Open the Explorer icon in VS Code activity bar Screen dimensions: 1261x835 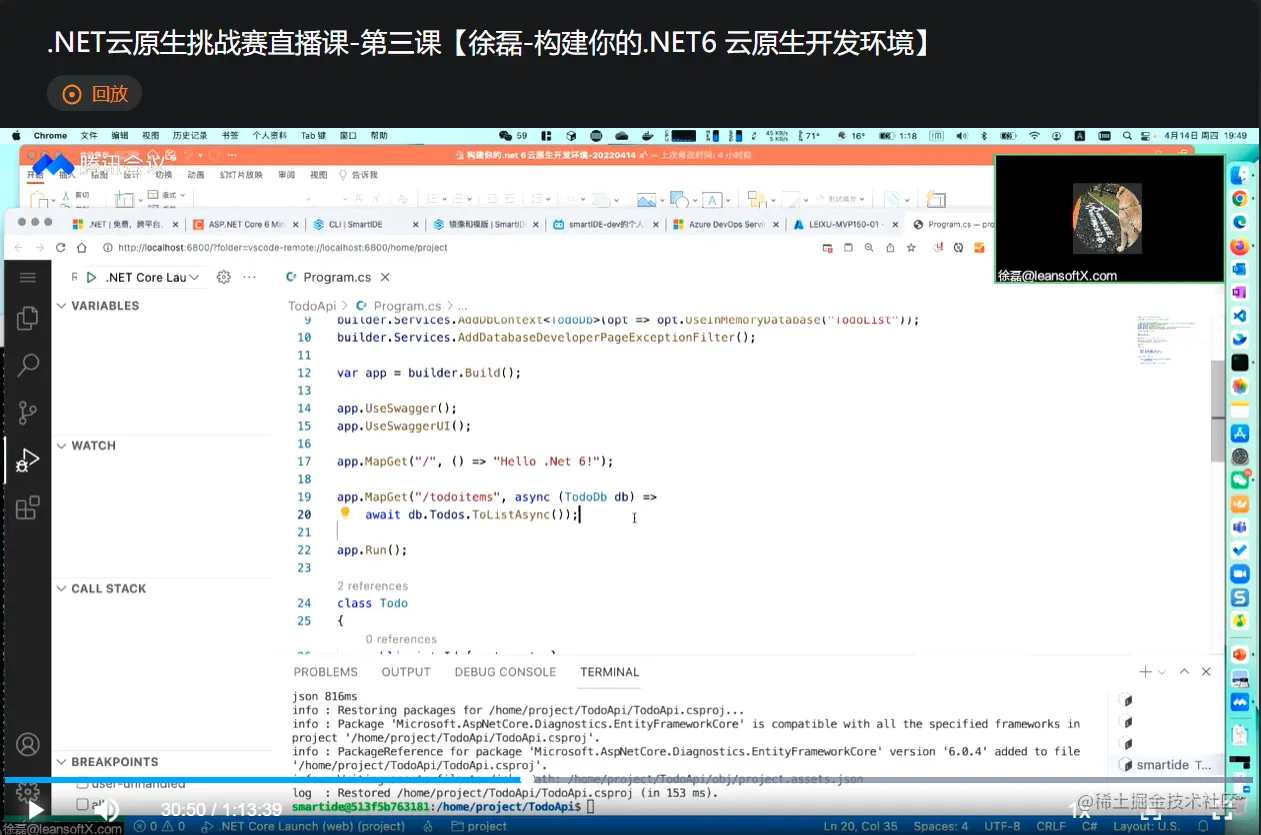pos(28,318)
